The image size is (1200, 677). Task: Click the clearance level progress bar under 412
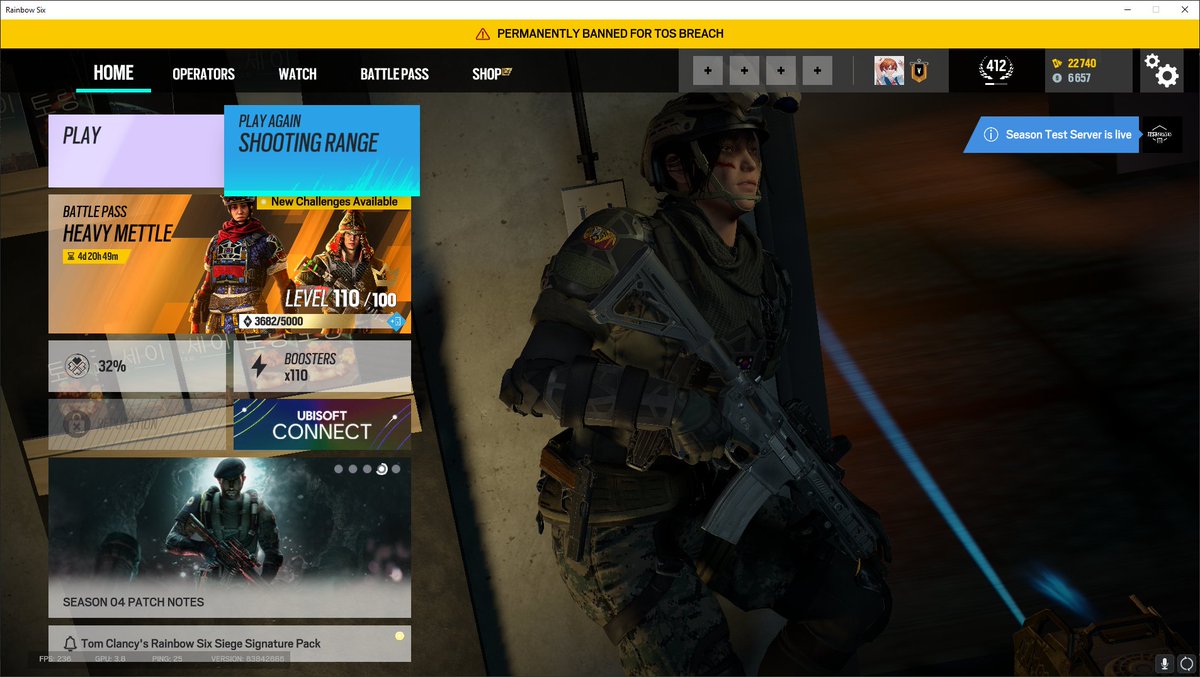995,86
